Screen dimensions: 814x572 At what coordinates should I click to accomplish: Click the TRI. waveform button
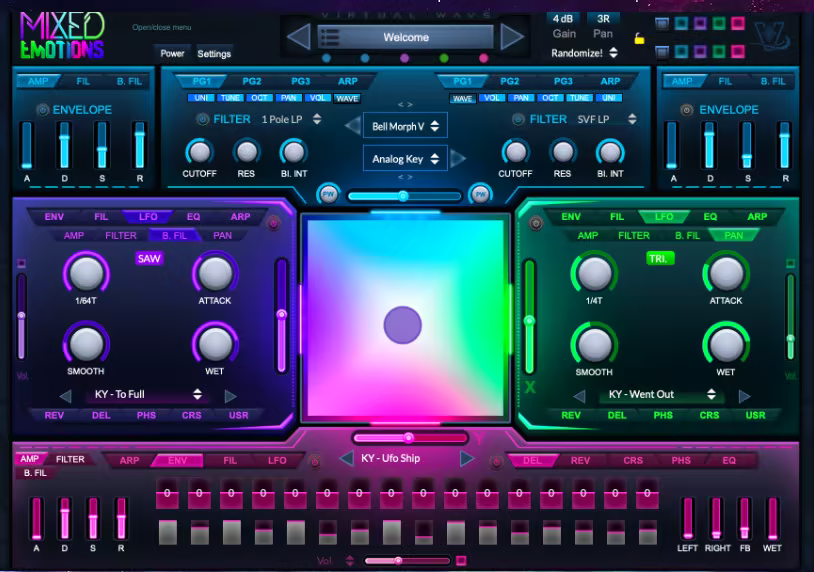point(660,258)
